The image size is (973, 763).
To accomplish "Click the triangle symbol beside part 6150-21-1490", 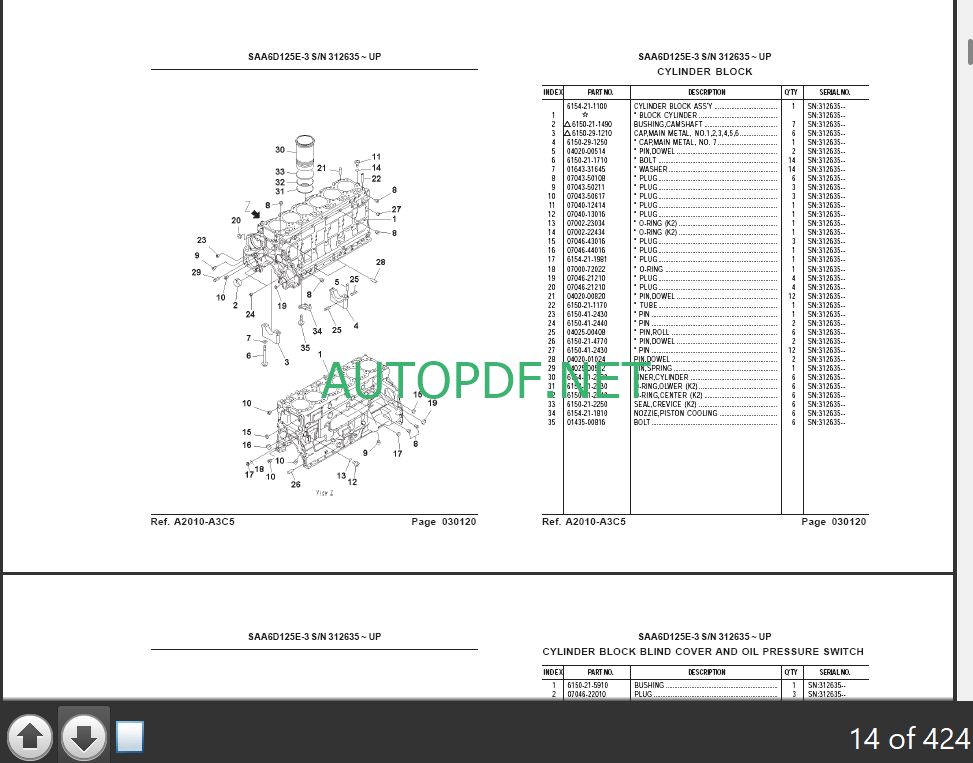I will (567, 124).
